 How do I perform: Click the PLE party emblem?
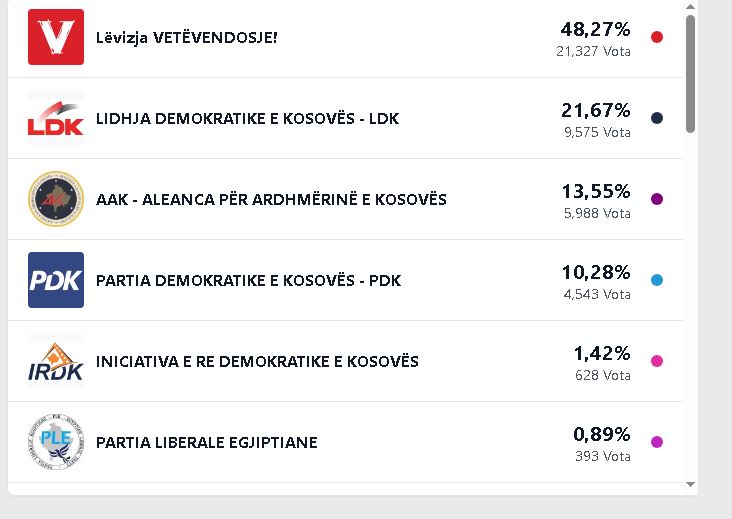point(56,442)
